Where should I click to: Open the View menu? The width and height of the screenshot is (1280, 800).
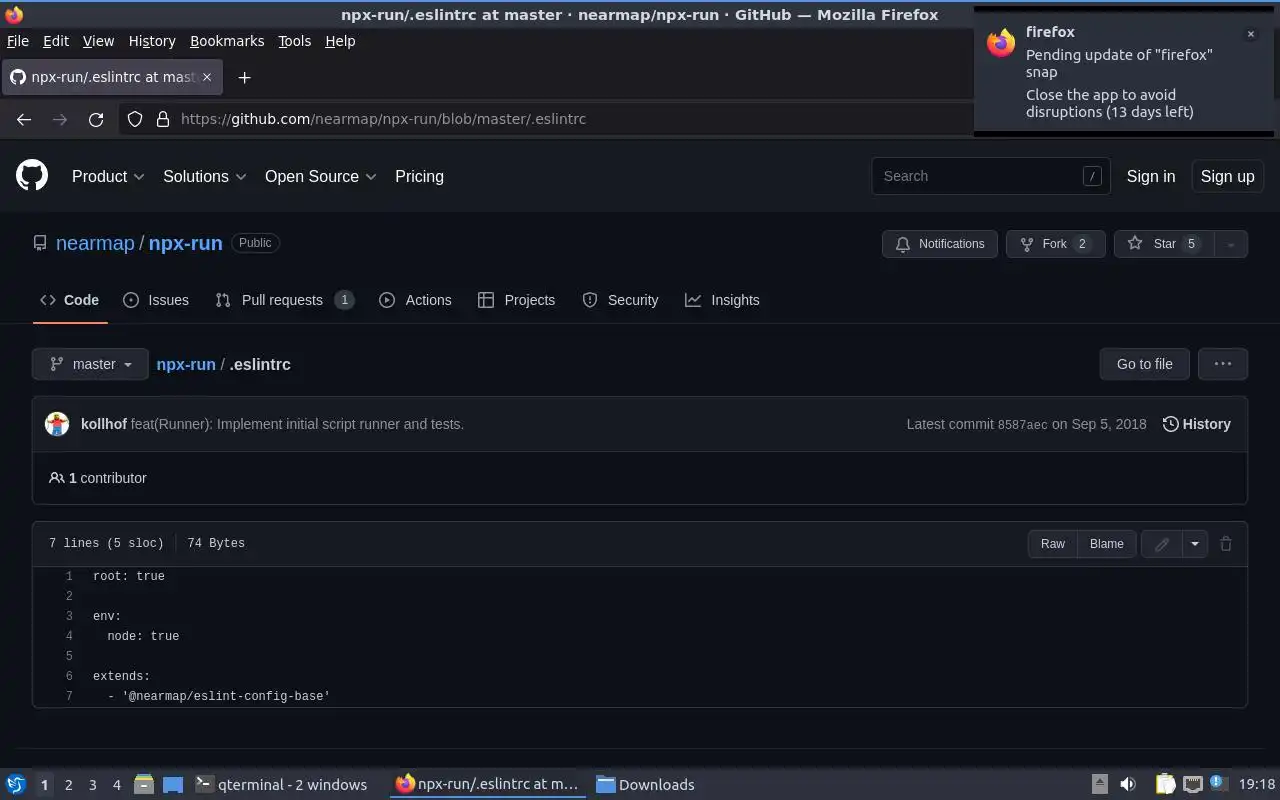98,41
